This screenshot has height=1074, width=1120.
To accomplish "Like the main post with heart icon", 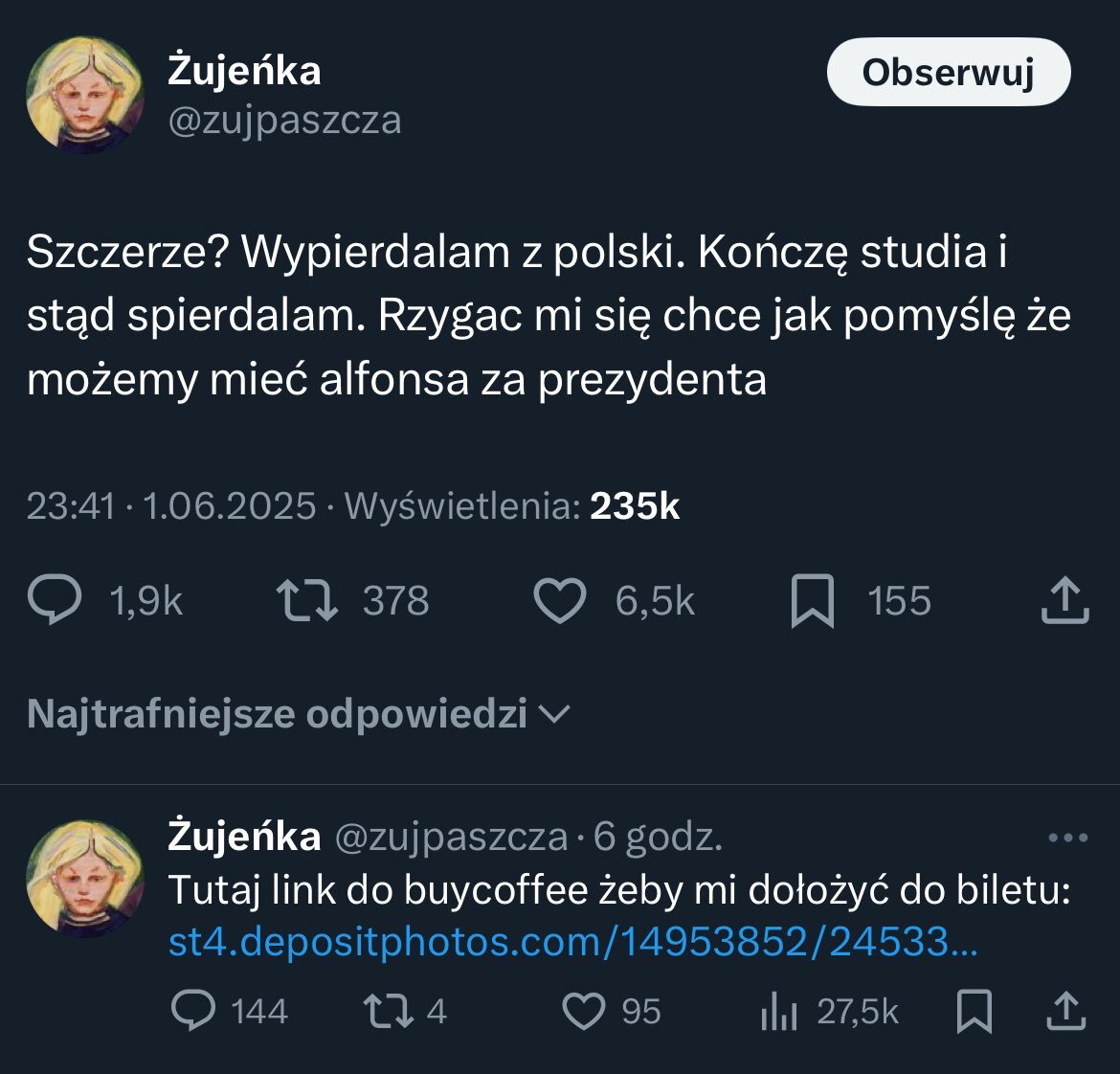I will click(x=559, y=601).
